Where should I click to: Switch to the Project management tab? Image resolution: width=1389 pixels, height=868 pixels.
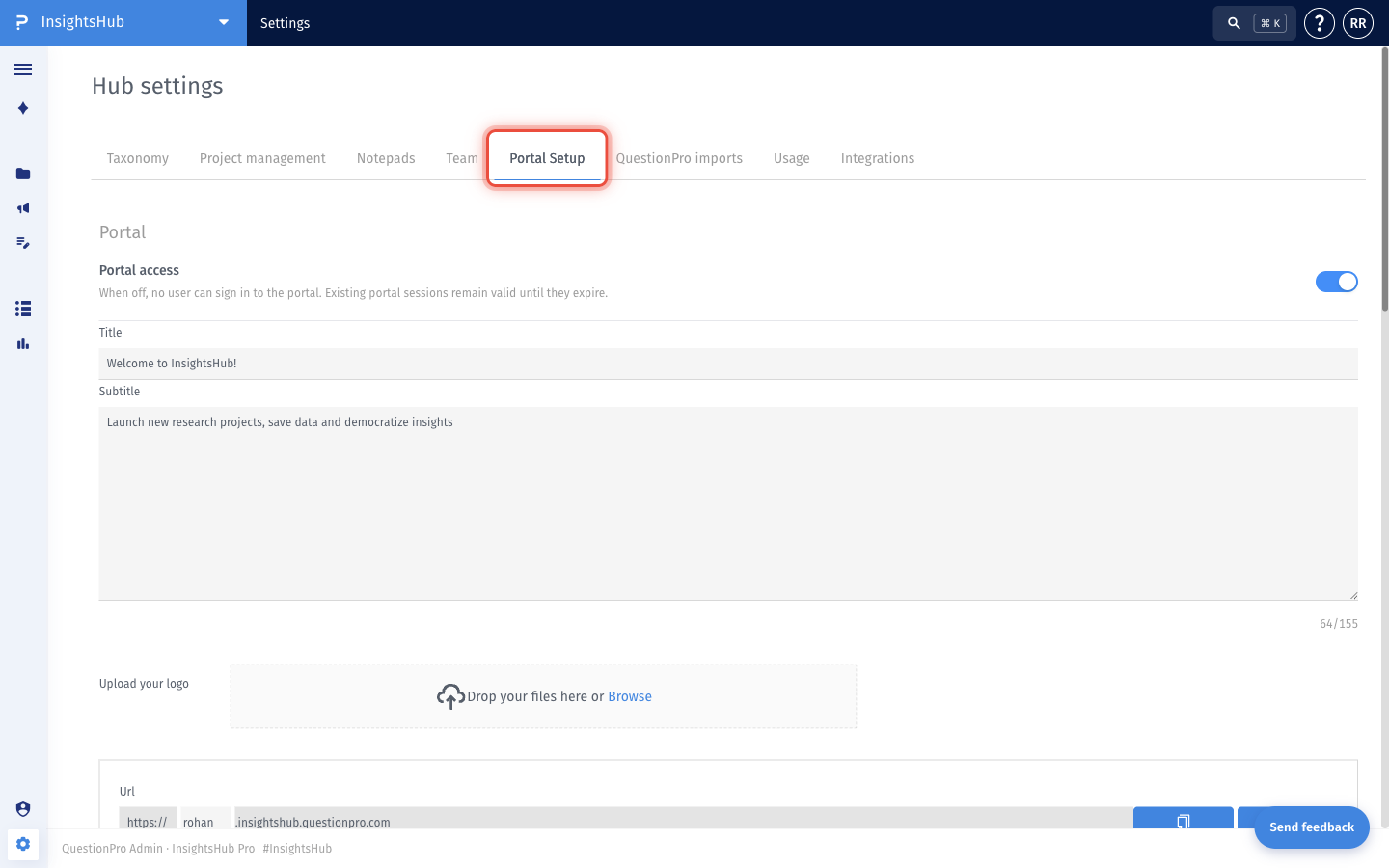[x=262, y=158]
